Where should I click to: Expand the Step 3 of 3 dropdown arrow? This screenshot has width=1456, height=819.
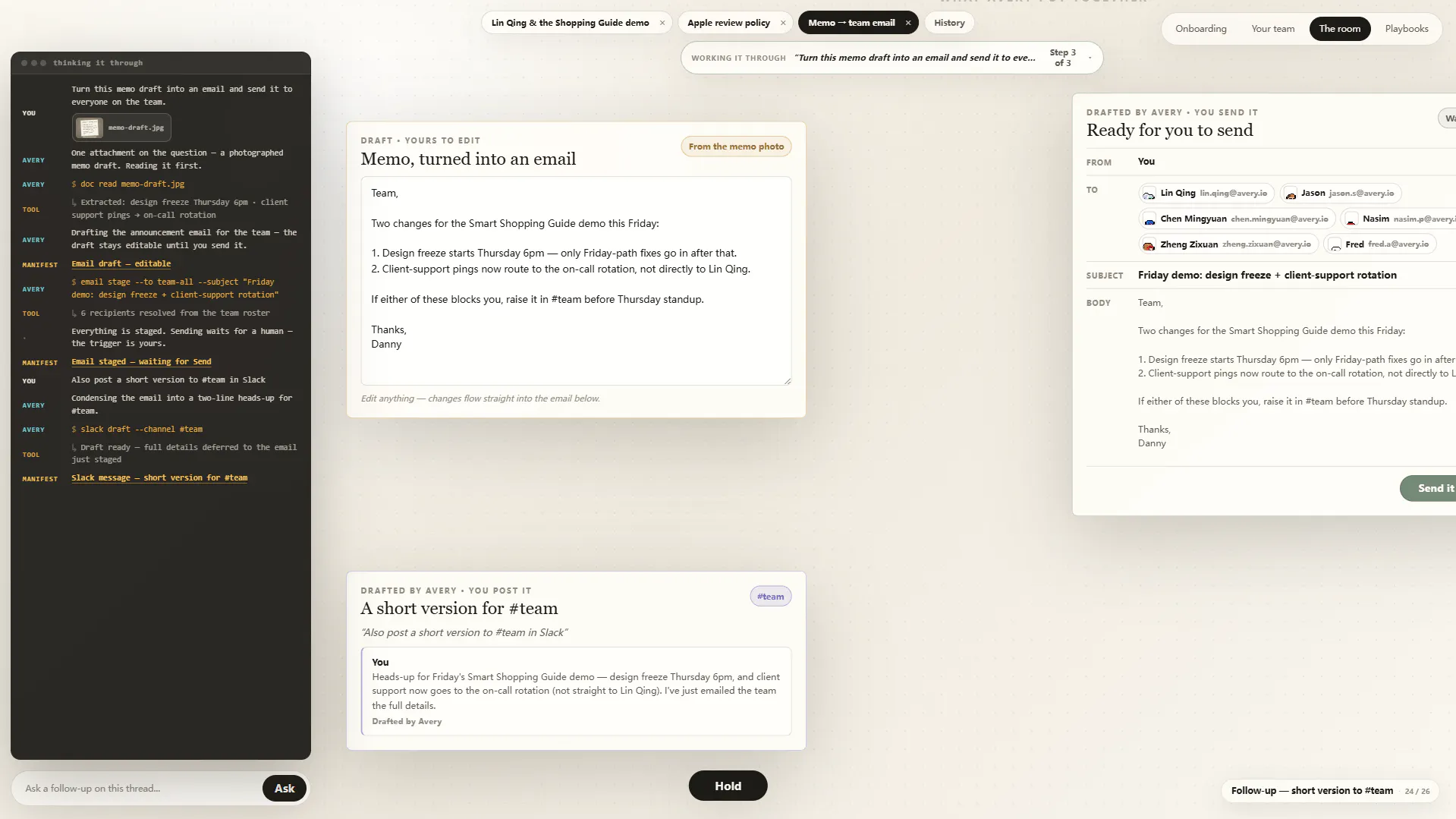(1090, 58)
